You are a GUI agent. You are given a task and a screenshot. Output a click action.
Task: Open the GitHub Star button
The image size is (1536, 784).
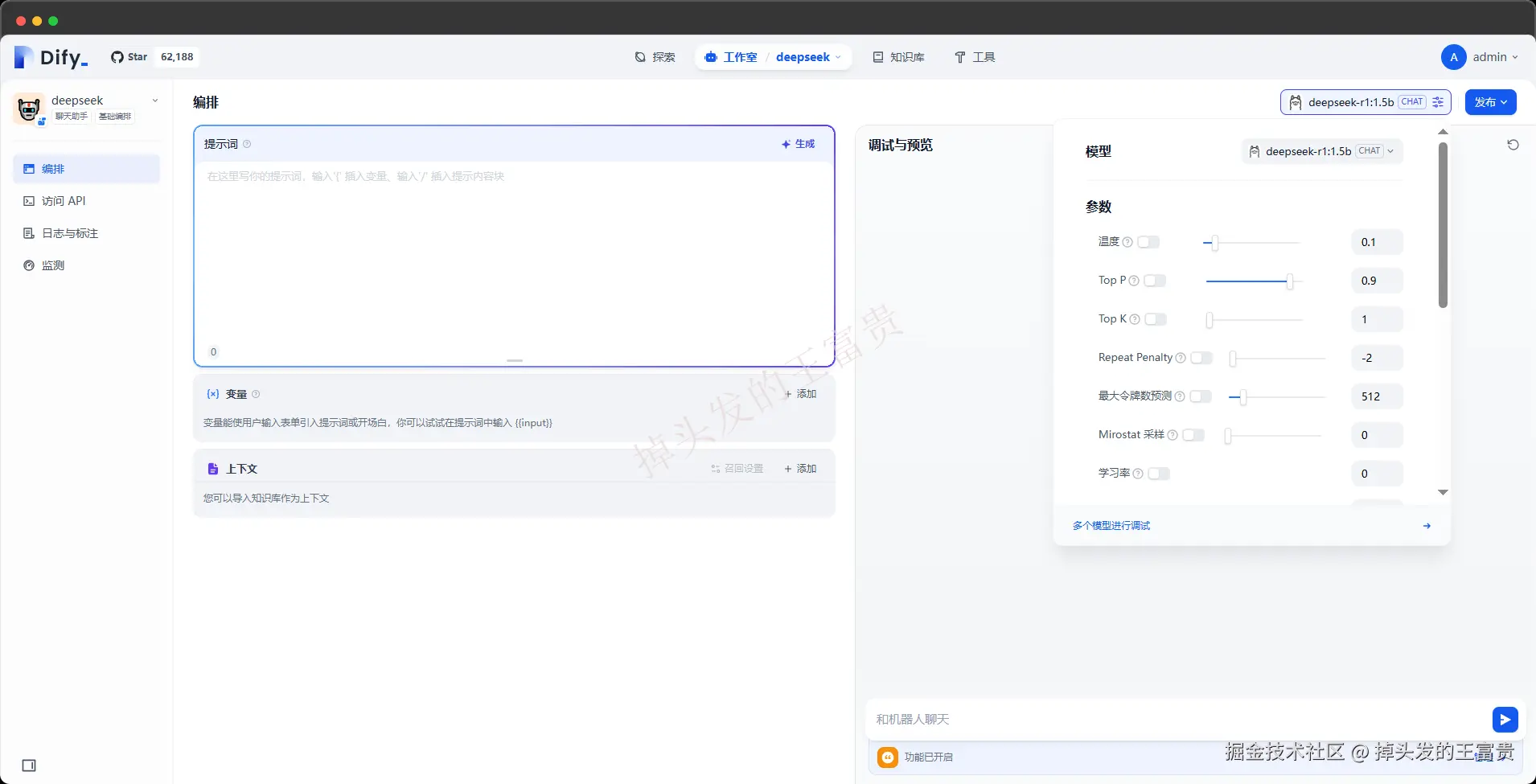pos(129,57)
